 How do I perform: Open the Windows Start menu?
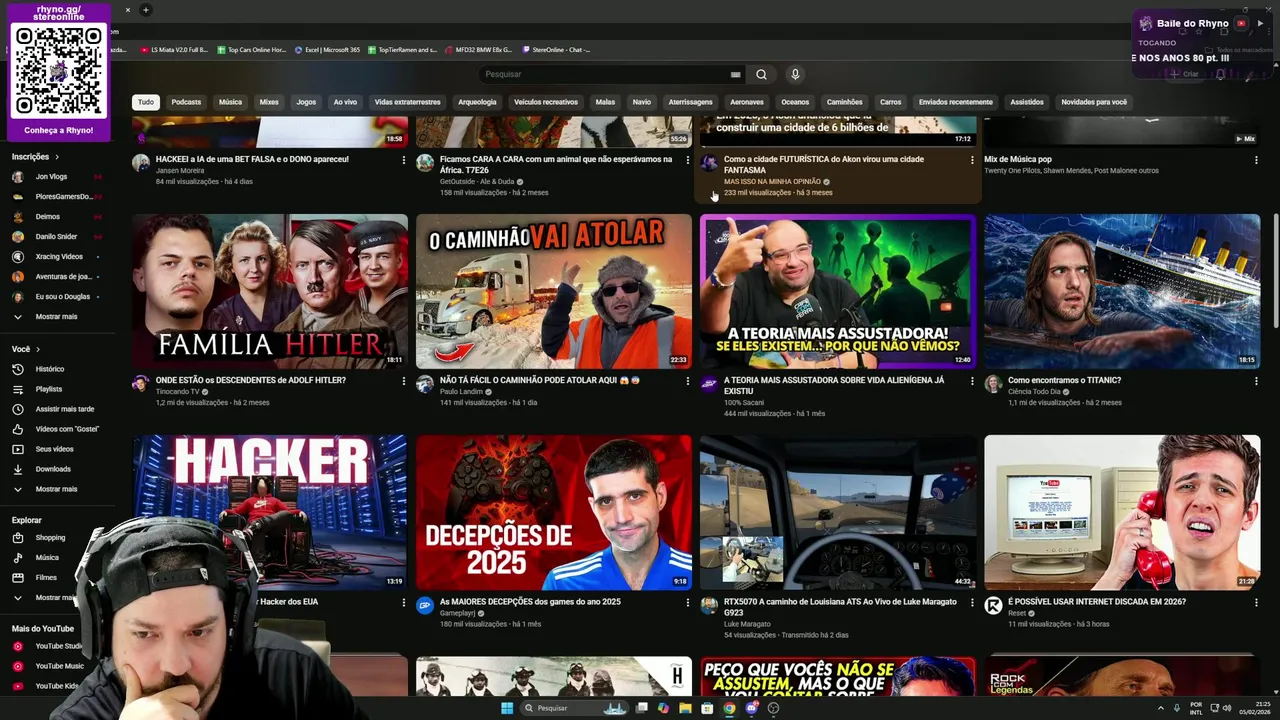pyautogui.click(x=507, y=708)
